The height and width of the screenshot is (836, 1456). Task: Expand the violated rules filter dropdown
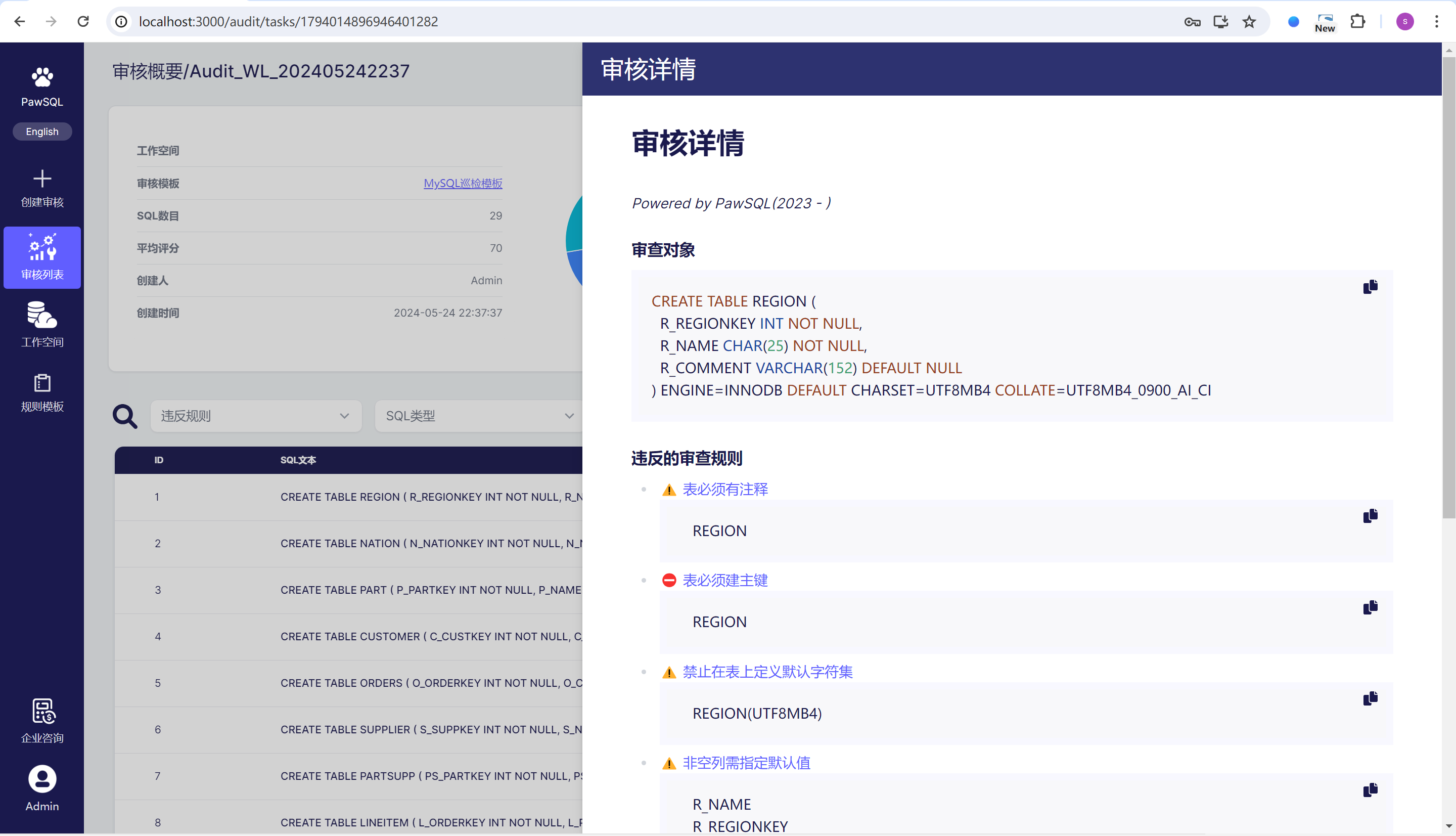(x=255, y=416)
